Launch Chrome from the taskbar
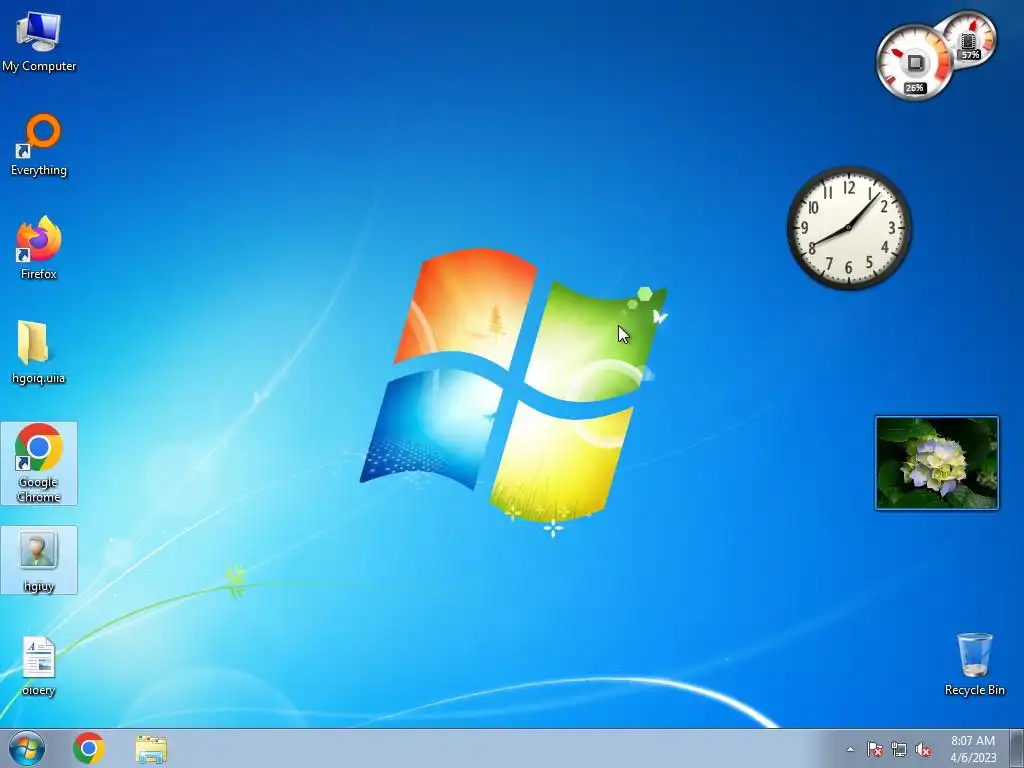Image resolution: width=1024 pixels, height=768 pixels. point(89,748)
